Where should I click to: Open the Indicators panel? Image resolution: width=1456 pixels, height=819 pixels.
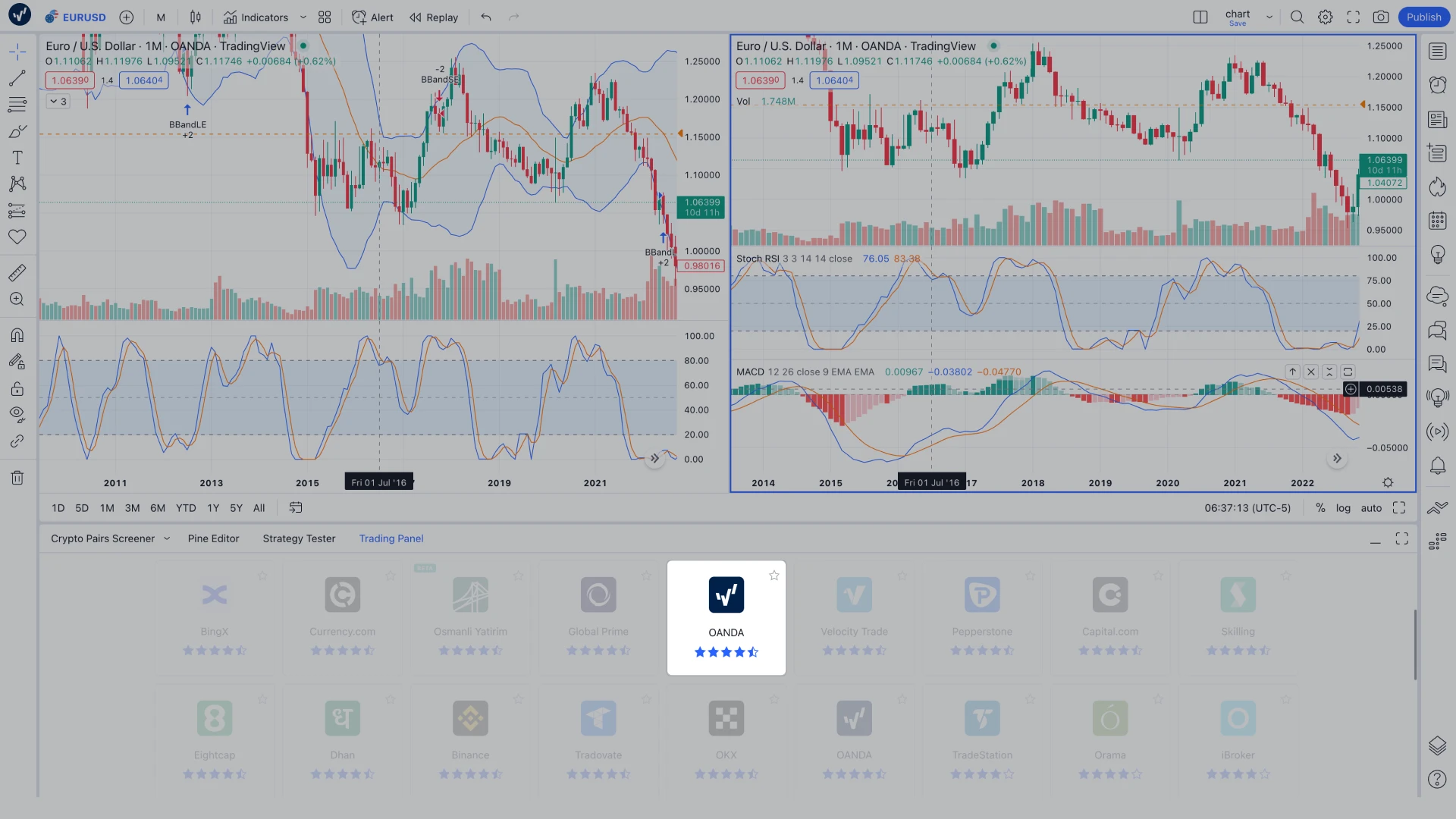(254, 17)
